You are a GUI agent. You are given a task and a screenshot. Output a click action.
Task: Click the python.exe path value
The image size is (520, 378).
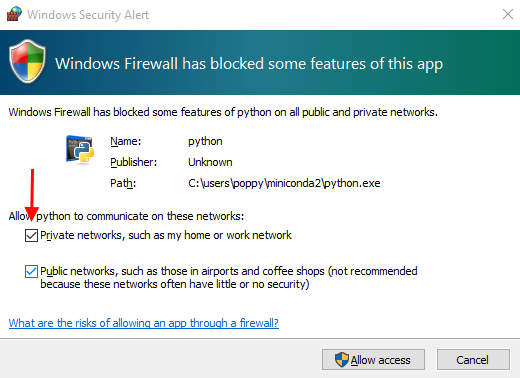[284, 183]
